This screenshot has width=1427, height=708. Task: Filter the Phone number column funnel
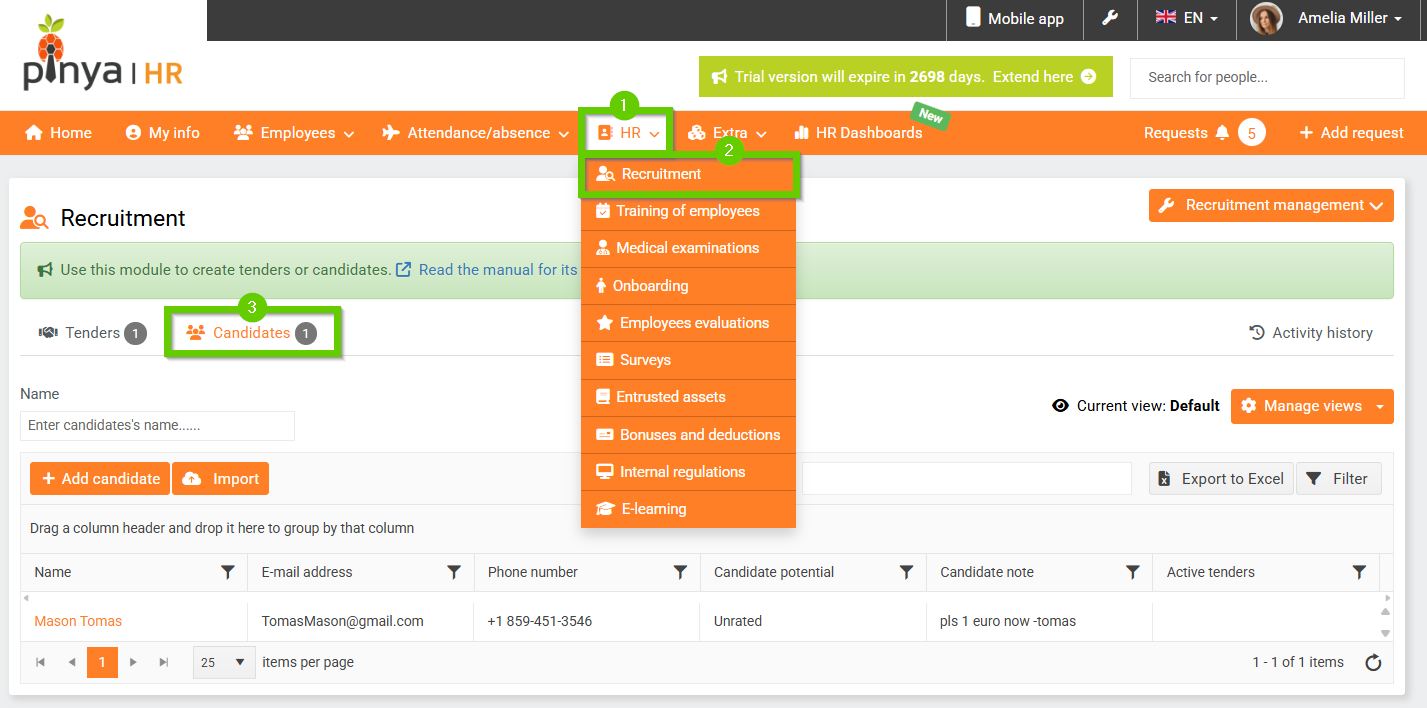(x=680, y=572)
